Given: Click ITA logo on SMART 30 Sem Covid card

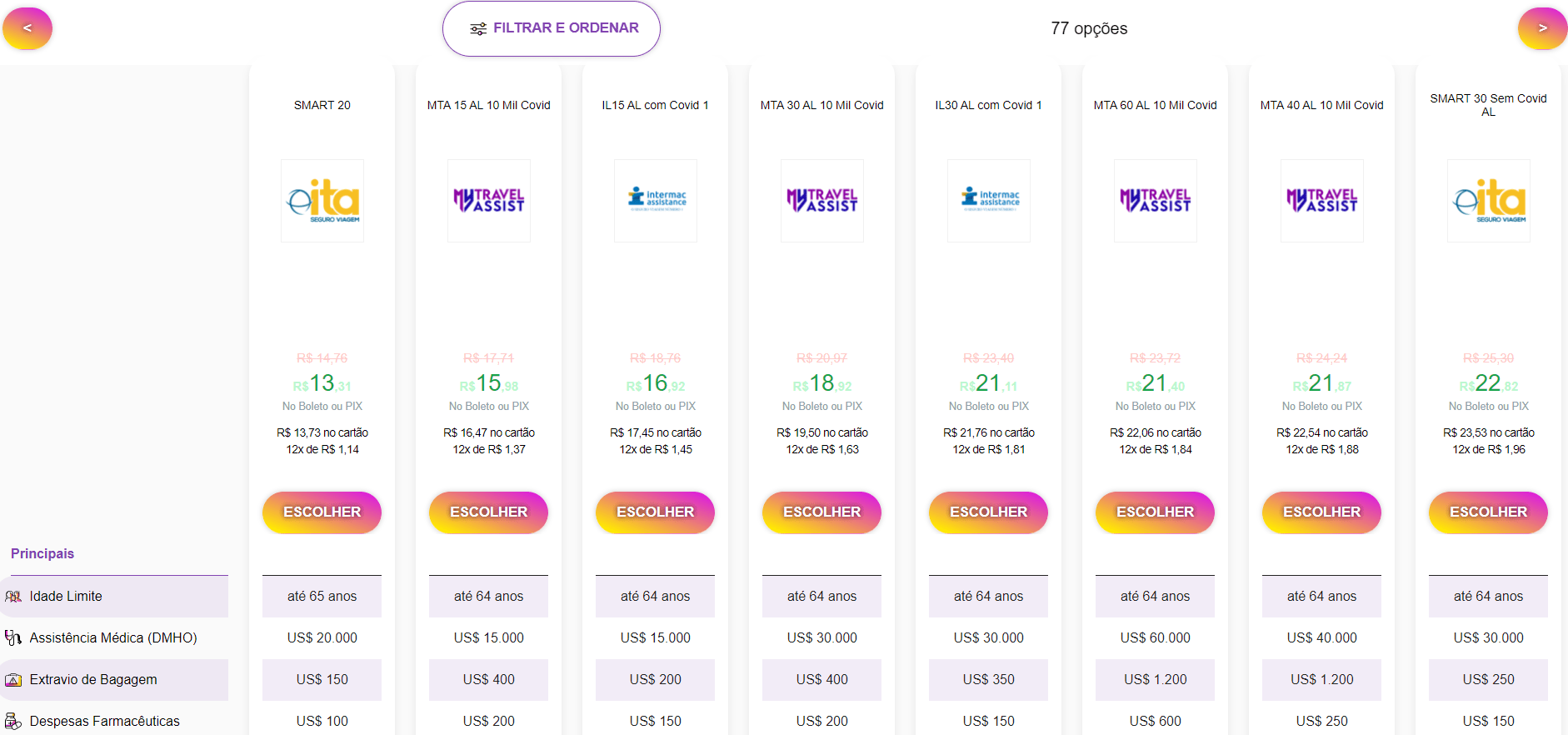Looking at the screenshot, I should (x=1489, y=201).
